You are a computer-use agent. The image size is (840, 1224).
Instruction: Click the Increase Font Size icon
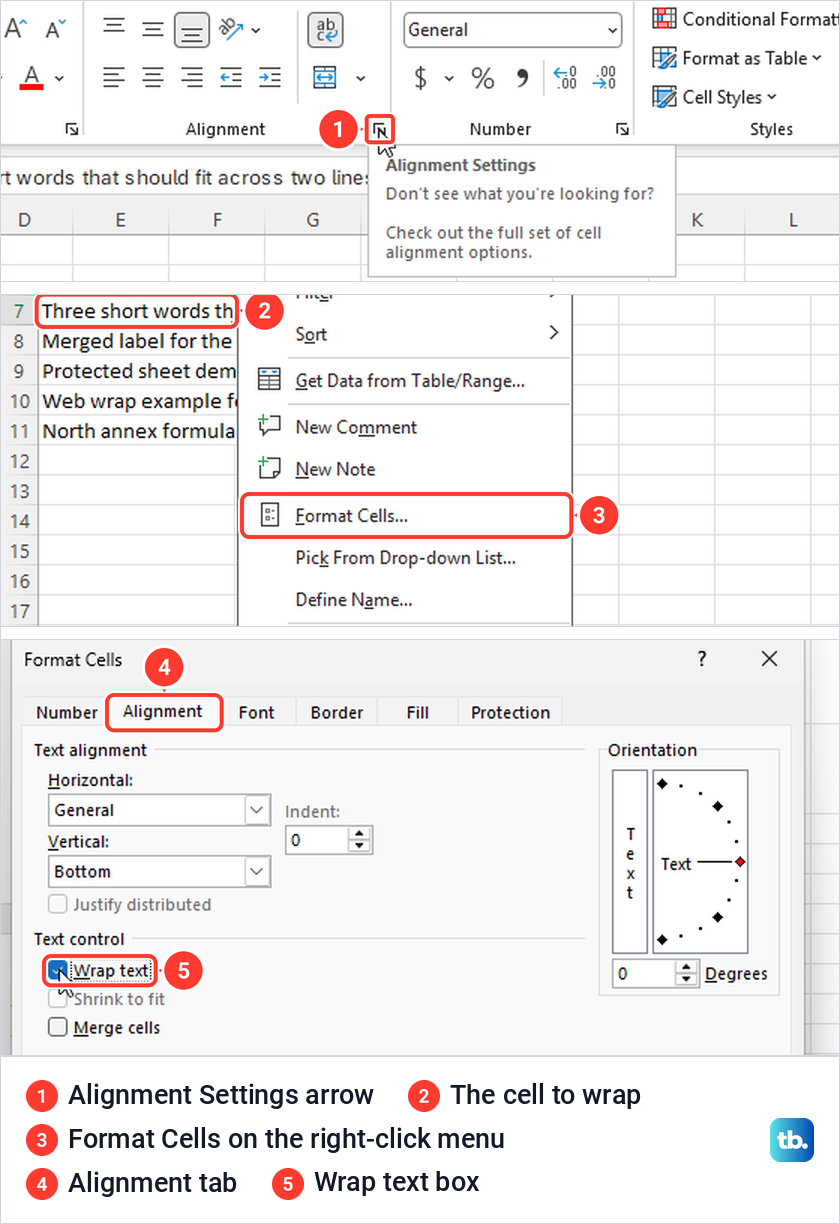click(14, 29)
